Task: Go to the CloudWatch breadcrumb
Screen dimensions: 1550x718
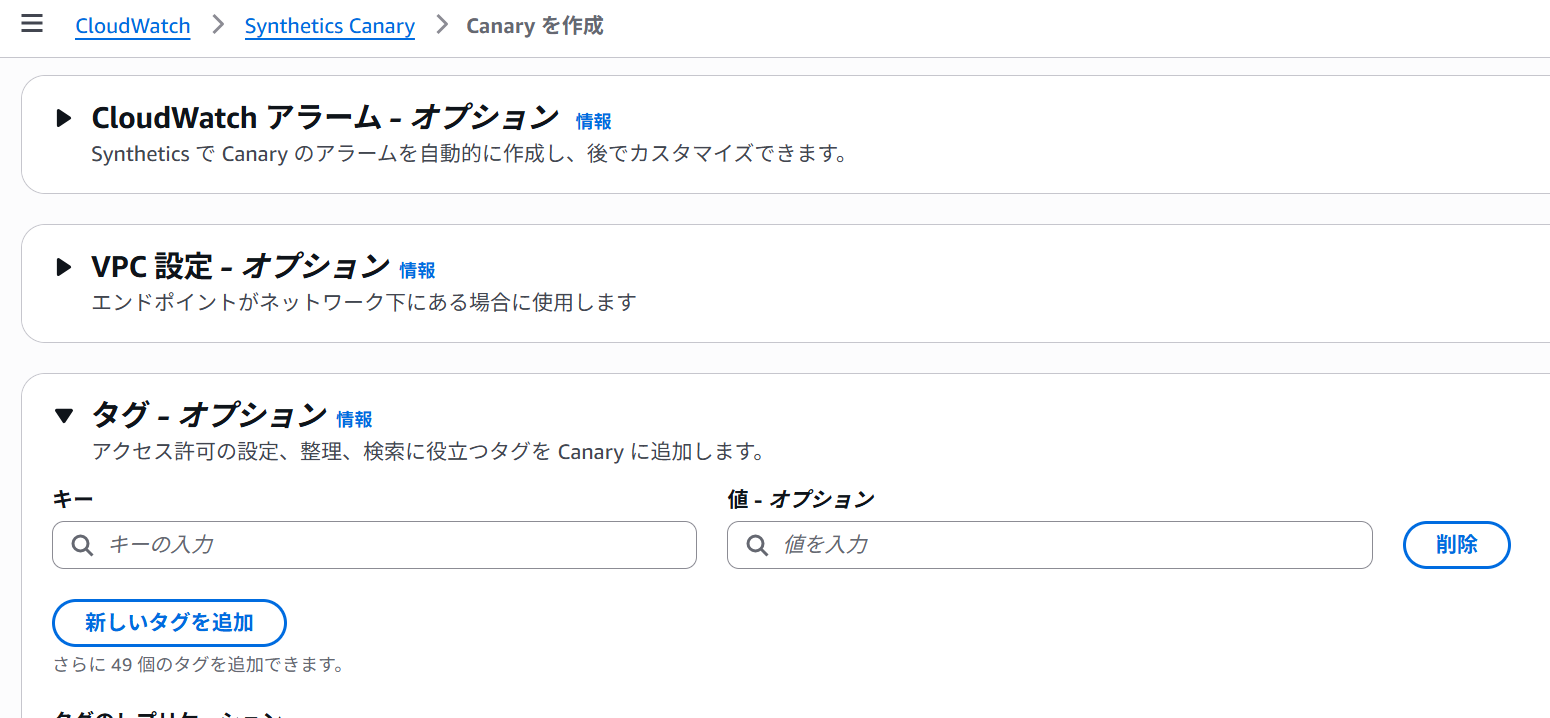Action: coord(132,26)
